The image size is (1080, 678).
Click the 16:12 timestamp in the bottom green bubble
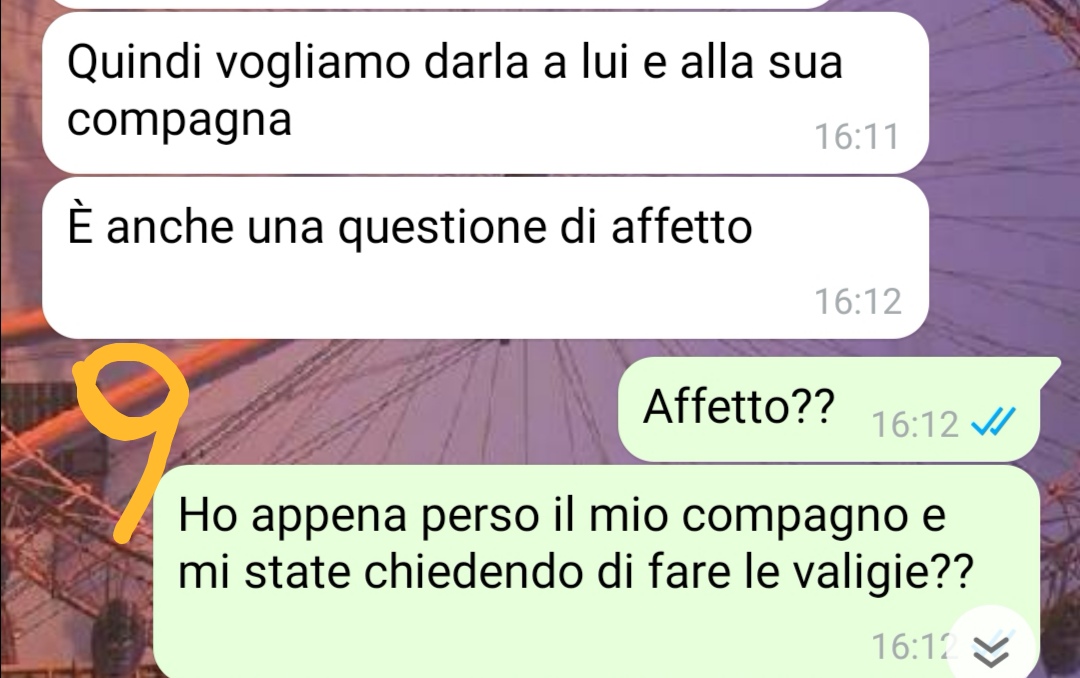point(915,646)
